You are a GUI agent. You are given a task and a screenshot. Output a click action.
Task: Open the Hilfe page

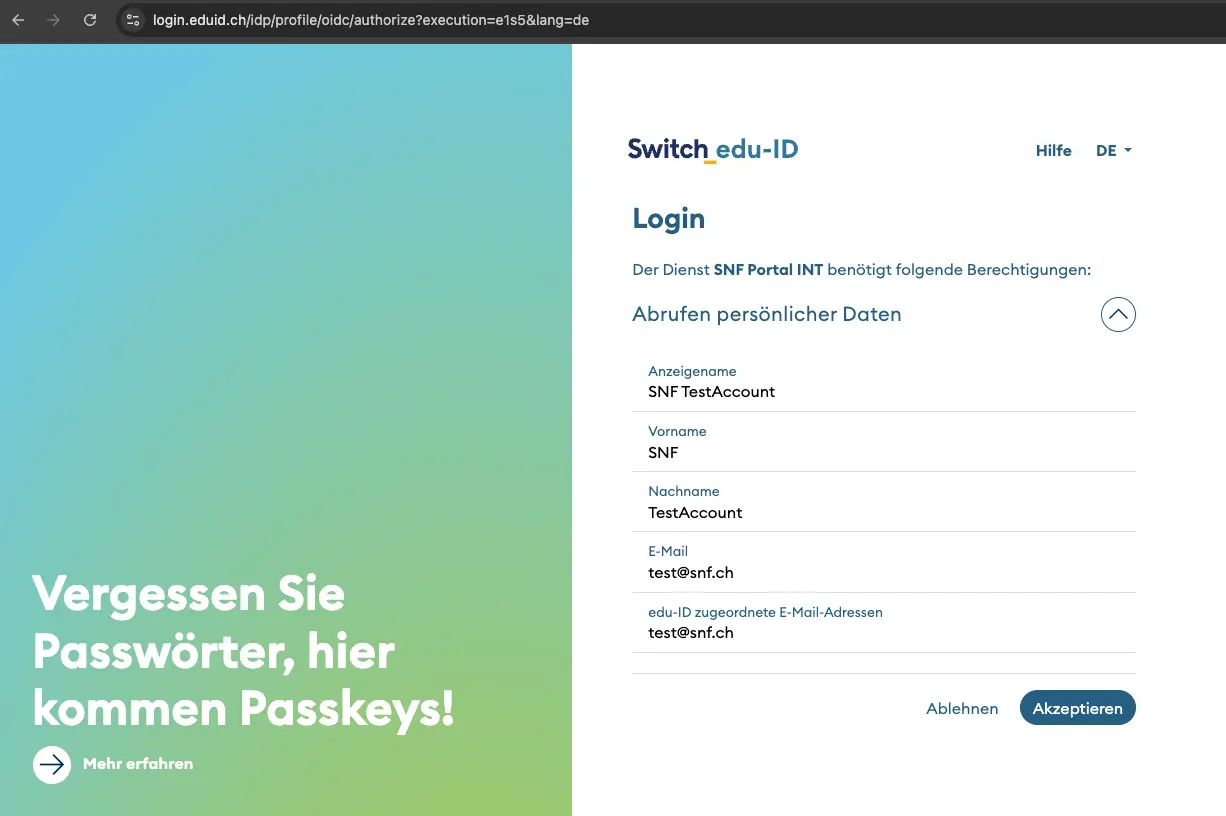1053,150
